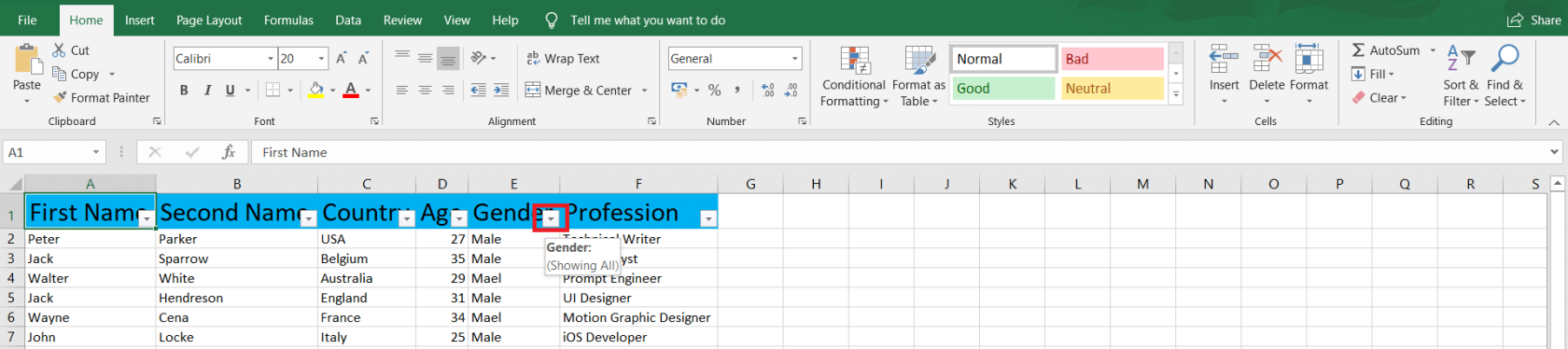This screenshot has width=1568, height=349.
Task: Center cell text horizontally
Action: [425, 91]
